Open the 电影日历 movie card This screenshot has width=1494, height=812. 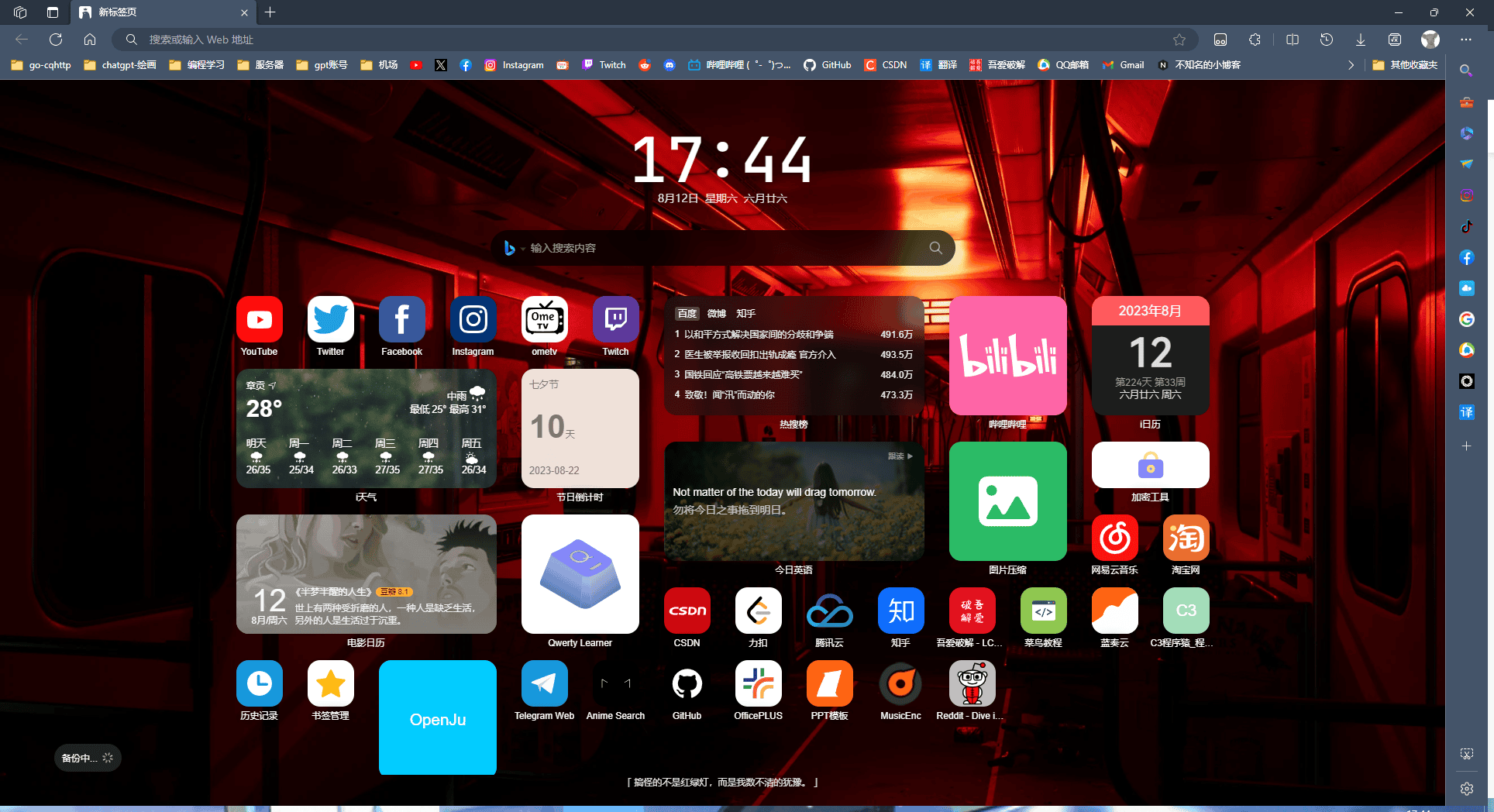(x=366, y=574)
